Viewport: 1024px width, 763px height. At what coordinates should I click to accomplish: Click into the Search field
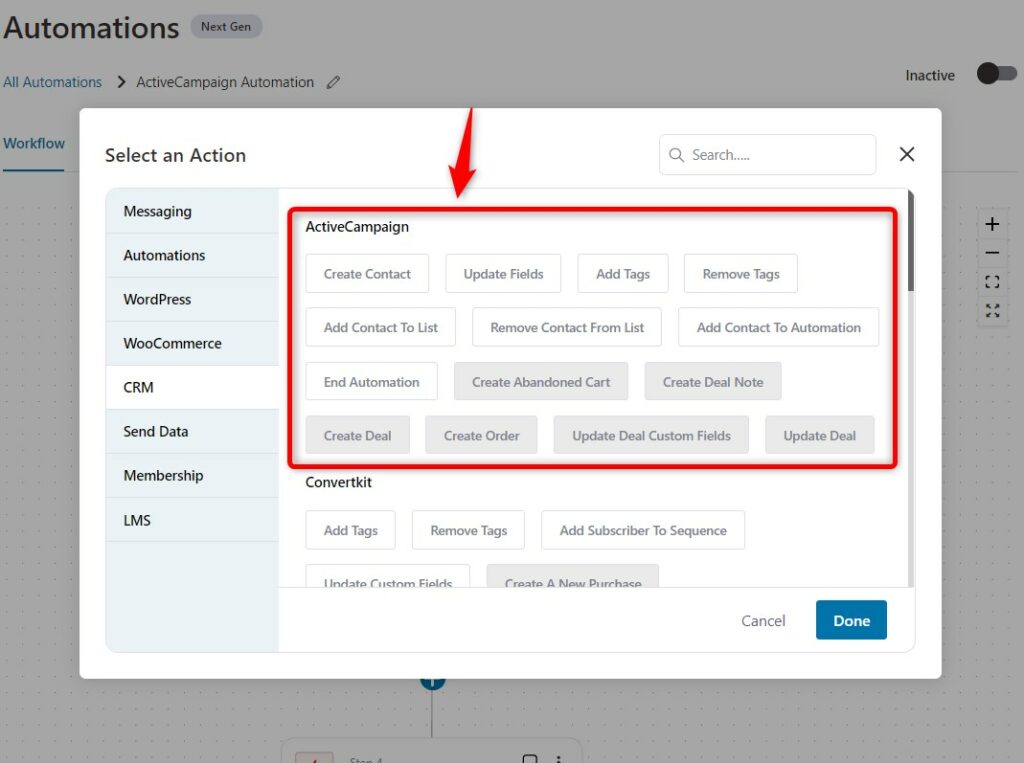pyautogui.click(x=767, y=155)
